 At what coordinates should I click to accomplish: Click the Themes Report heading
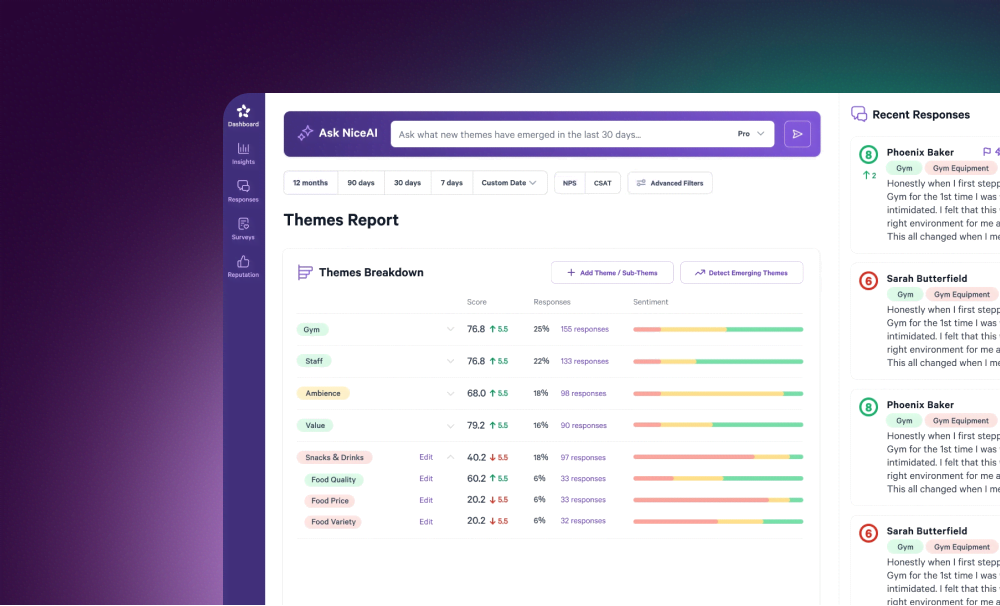pos(341,220)
